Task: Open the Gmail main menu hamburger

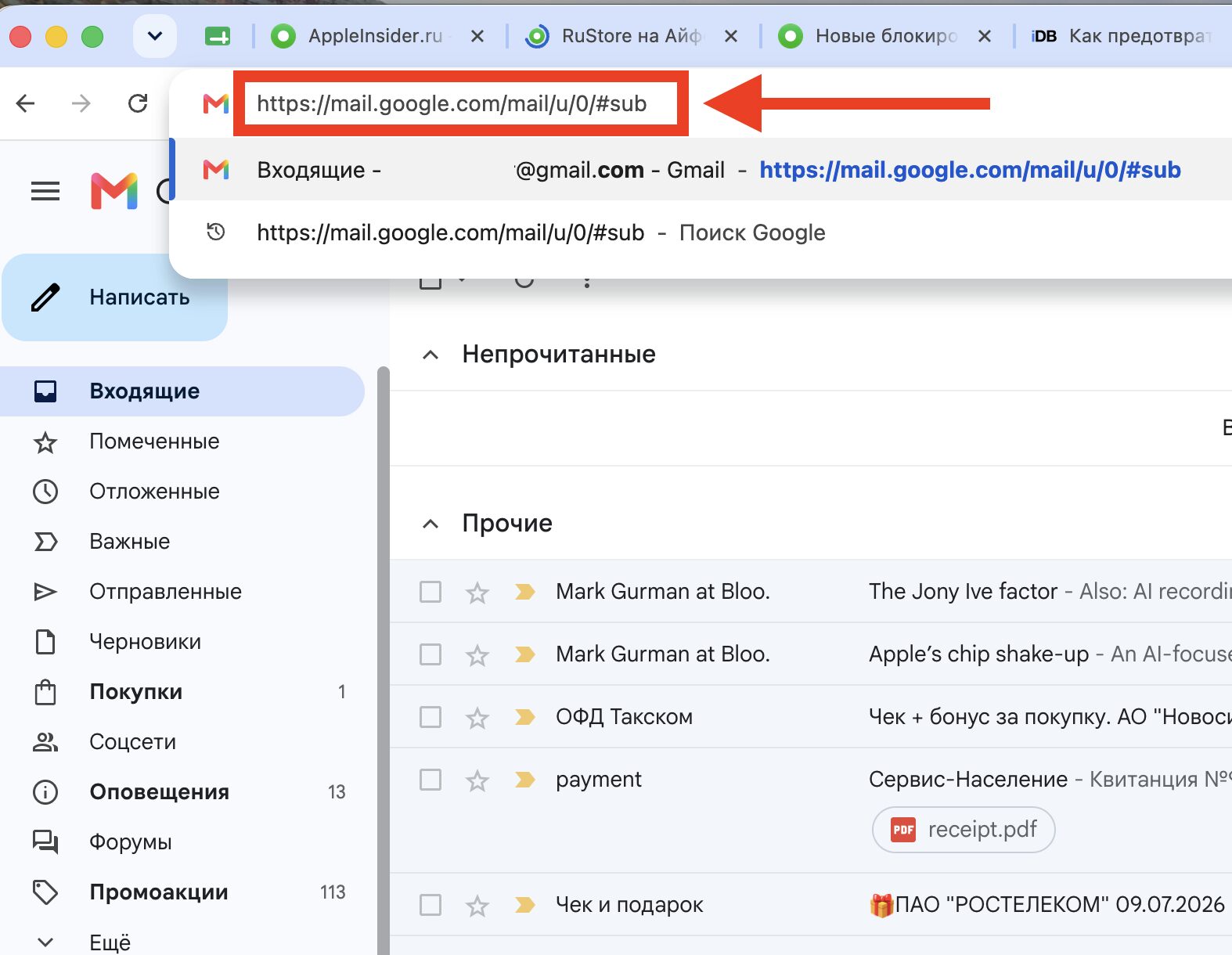Action: (x=45, y=191)
